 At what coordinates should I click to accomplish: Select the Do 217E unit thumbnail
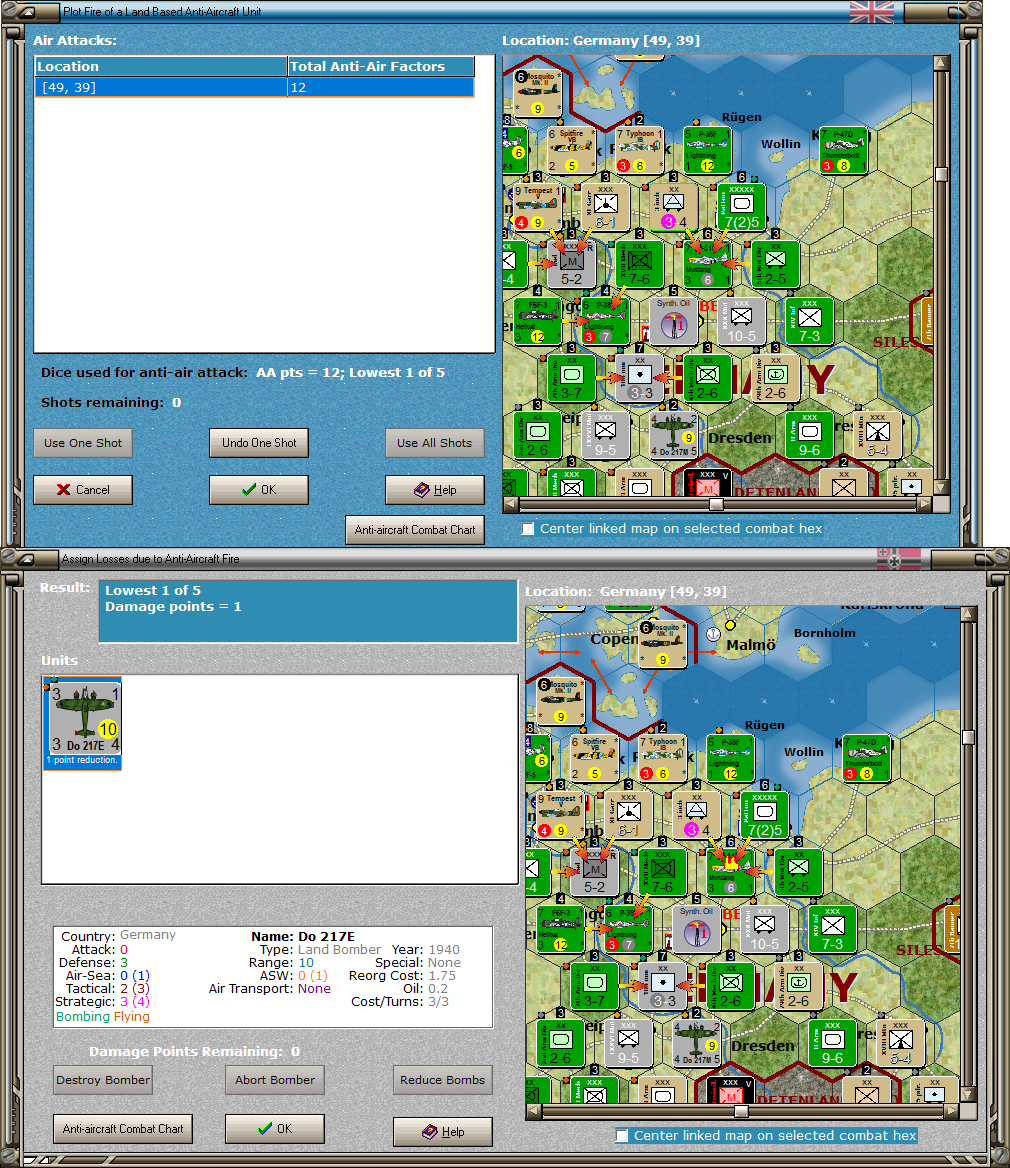(x=83, y=723)
